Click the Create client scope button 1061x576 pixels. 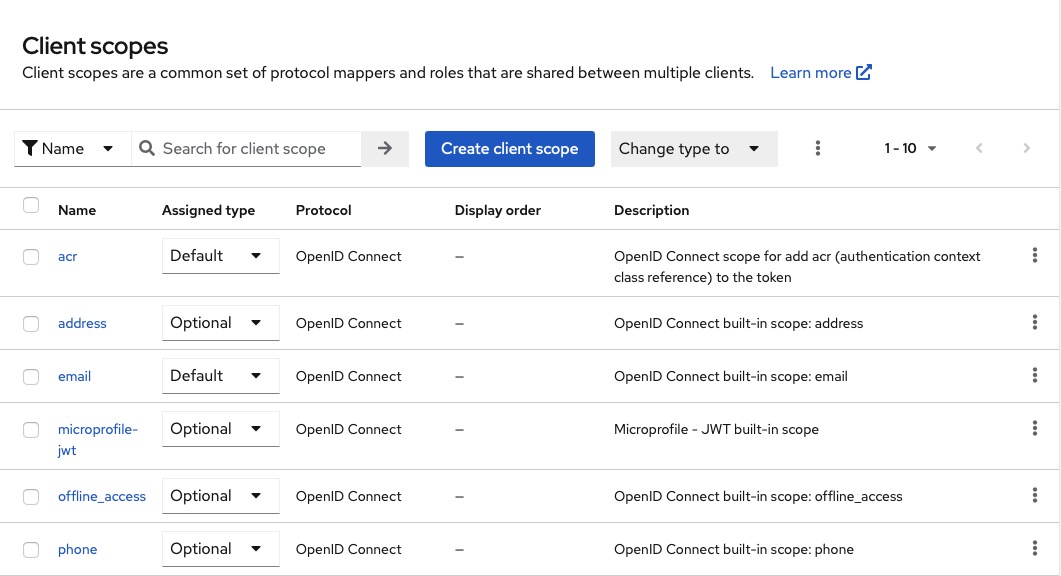tap(510, 148)
